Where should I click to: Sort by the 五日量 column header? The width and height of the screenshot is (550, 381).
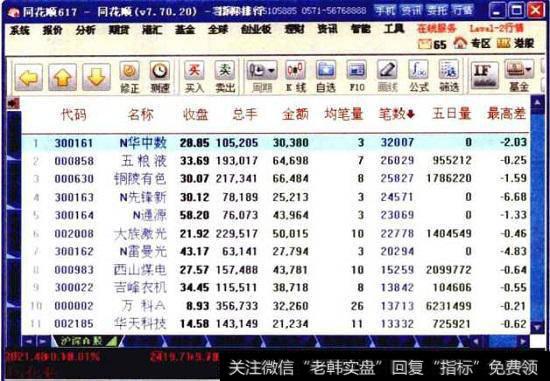[x=451, y=114]
